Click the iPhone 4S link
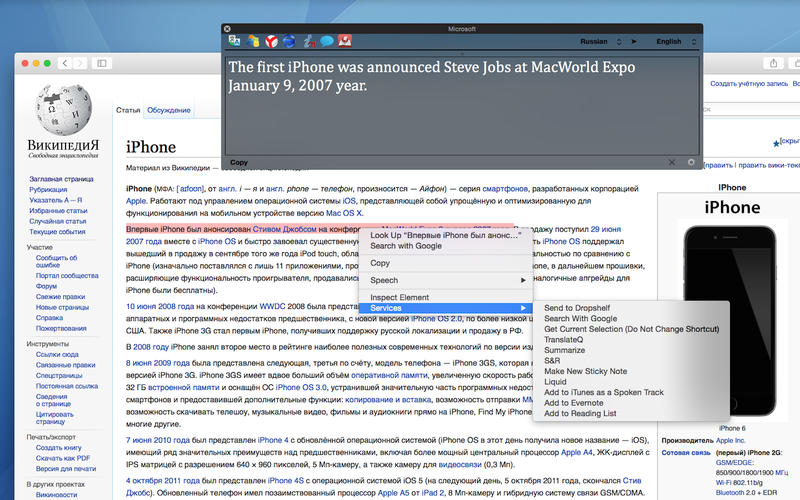Image resolution: width=800 pixels, height=500 pixels. click(286, 481)
